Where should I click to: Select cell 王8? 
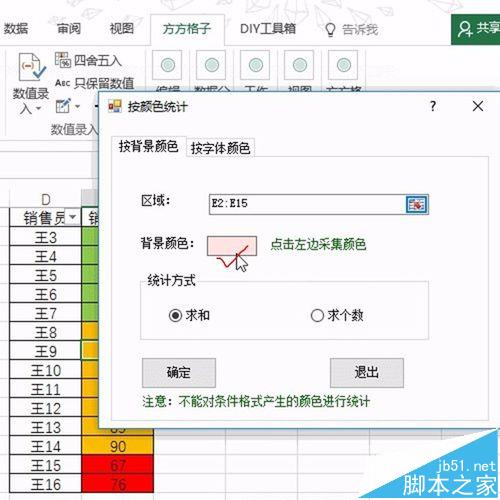(x=46, y=332)
